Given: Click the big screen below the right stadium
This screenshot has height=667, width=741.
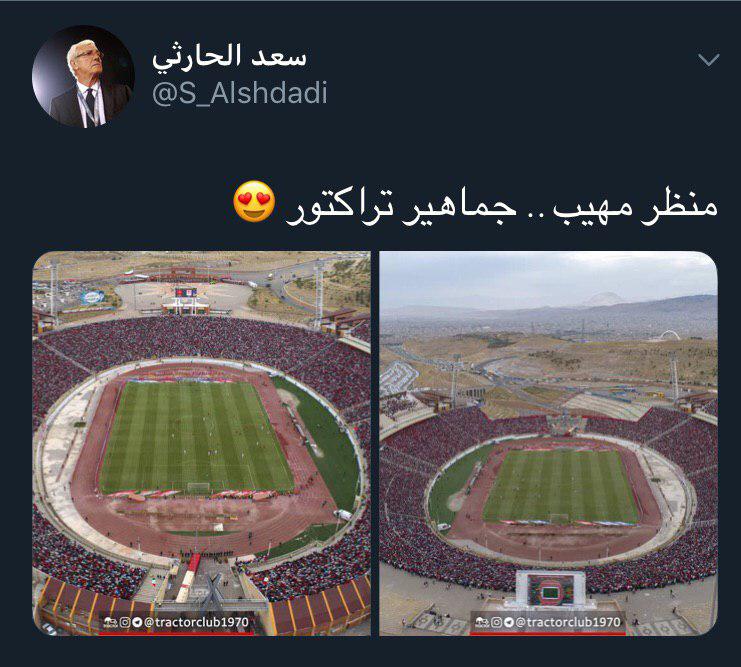Looking at the screenshot, I should click(x=550, y=590).
